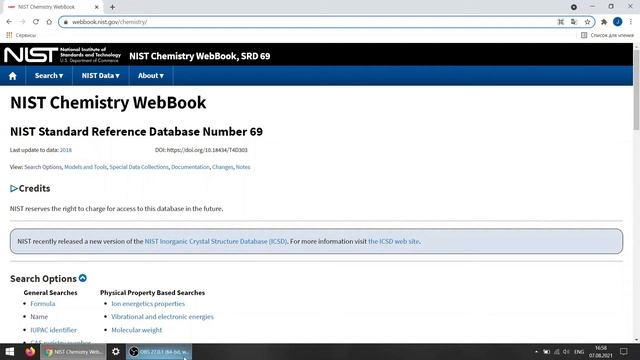The width and height of the screenshot is (640, 360).
Task: Open the 2018 last update link
Action: 66,150
